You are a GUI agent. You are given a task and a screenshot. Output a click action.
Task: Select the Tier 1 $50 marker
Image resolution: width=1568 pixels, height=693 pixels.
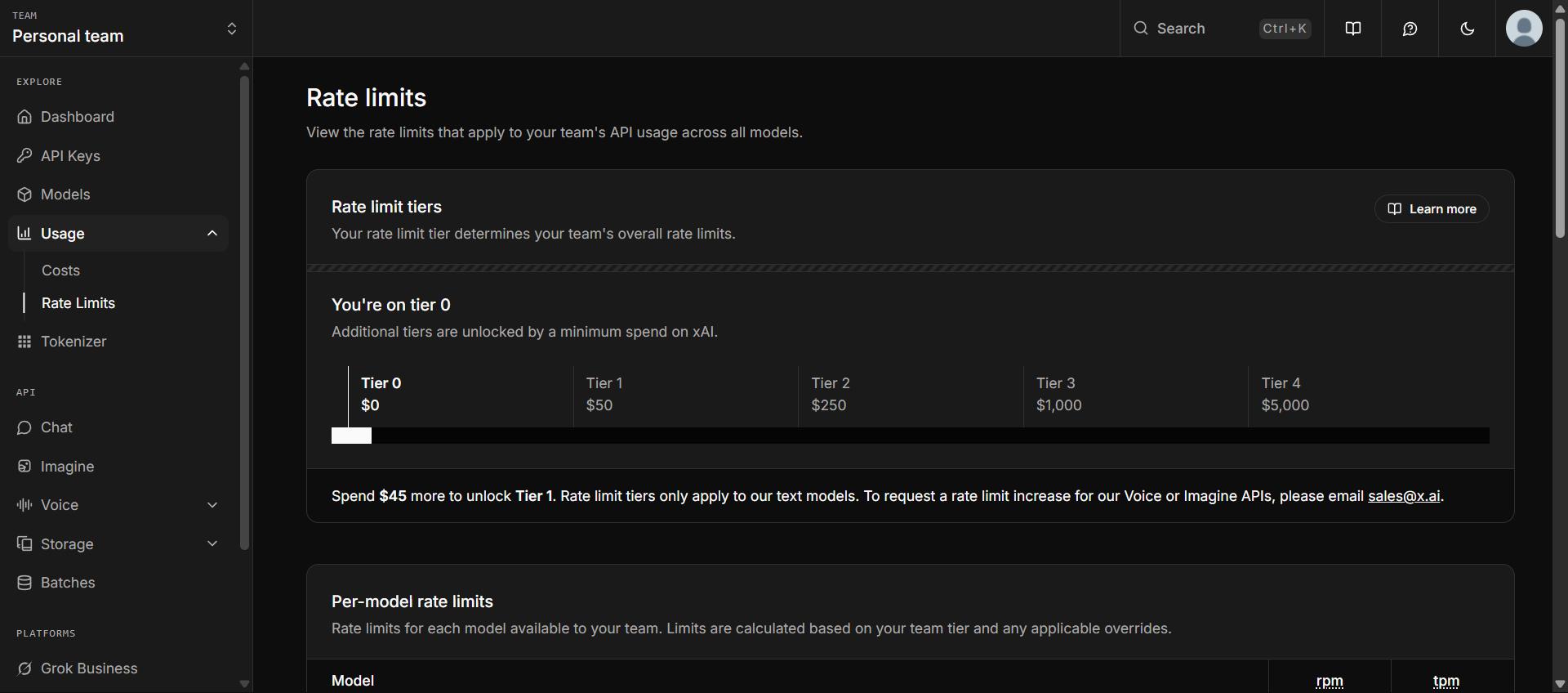(604, 394)
